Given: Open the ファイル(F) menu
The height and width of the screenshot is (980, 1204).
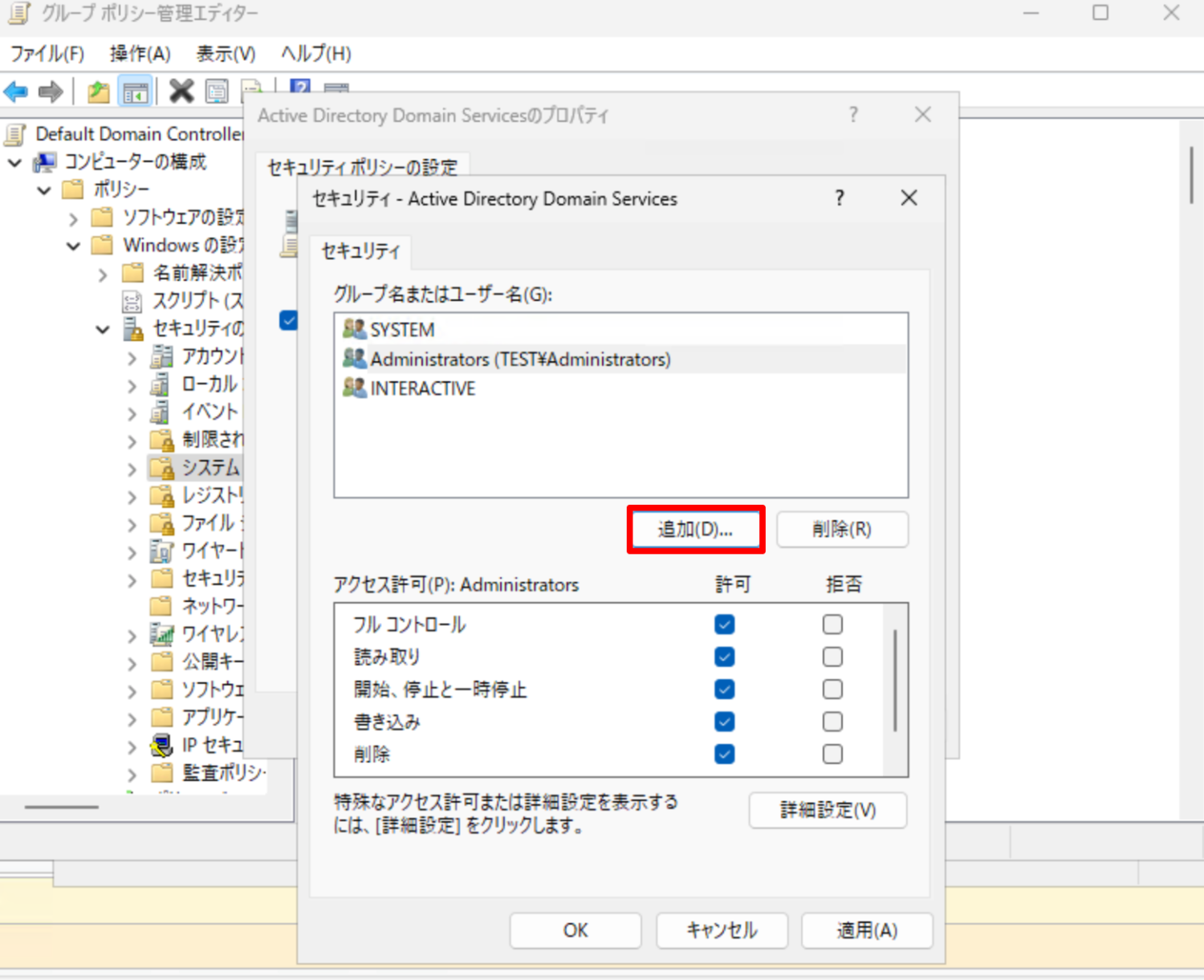Looking at the screenshot, I should 47,54.
